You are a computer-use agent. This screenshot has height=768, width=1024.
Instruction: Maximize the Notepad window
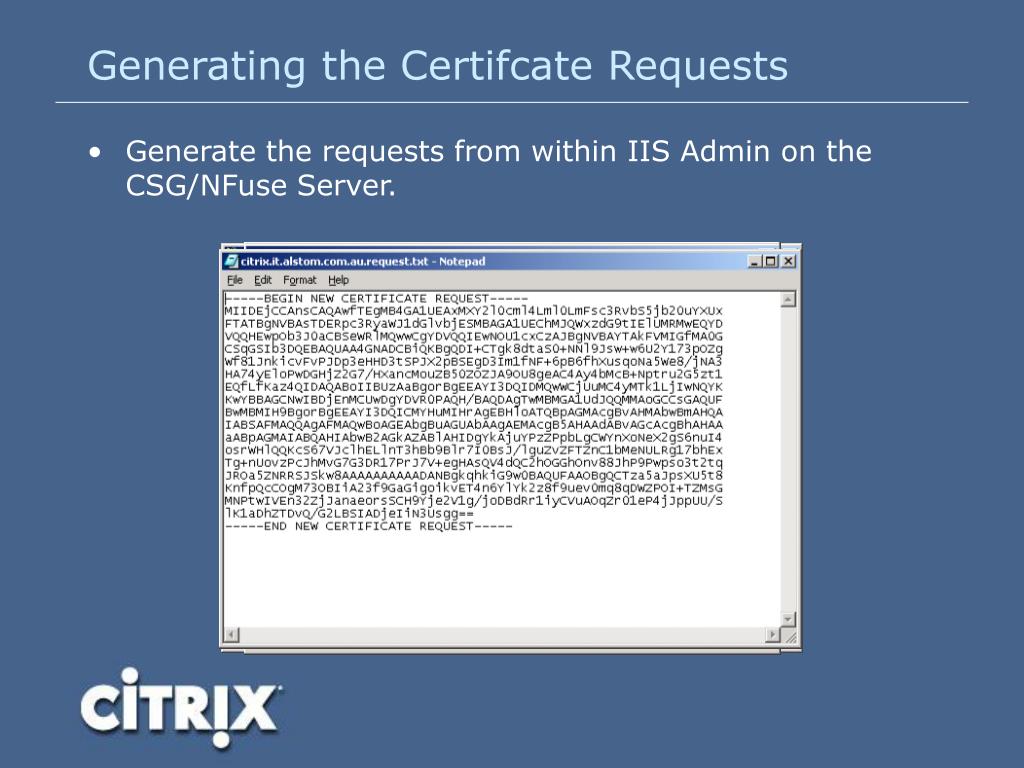(771, 261)
